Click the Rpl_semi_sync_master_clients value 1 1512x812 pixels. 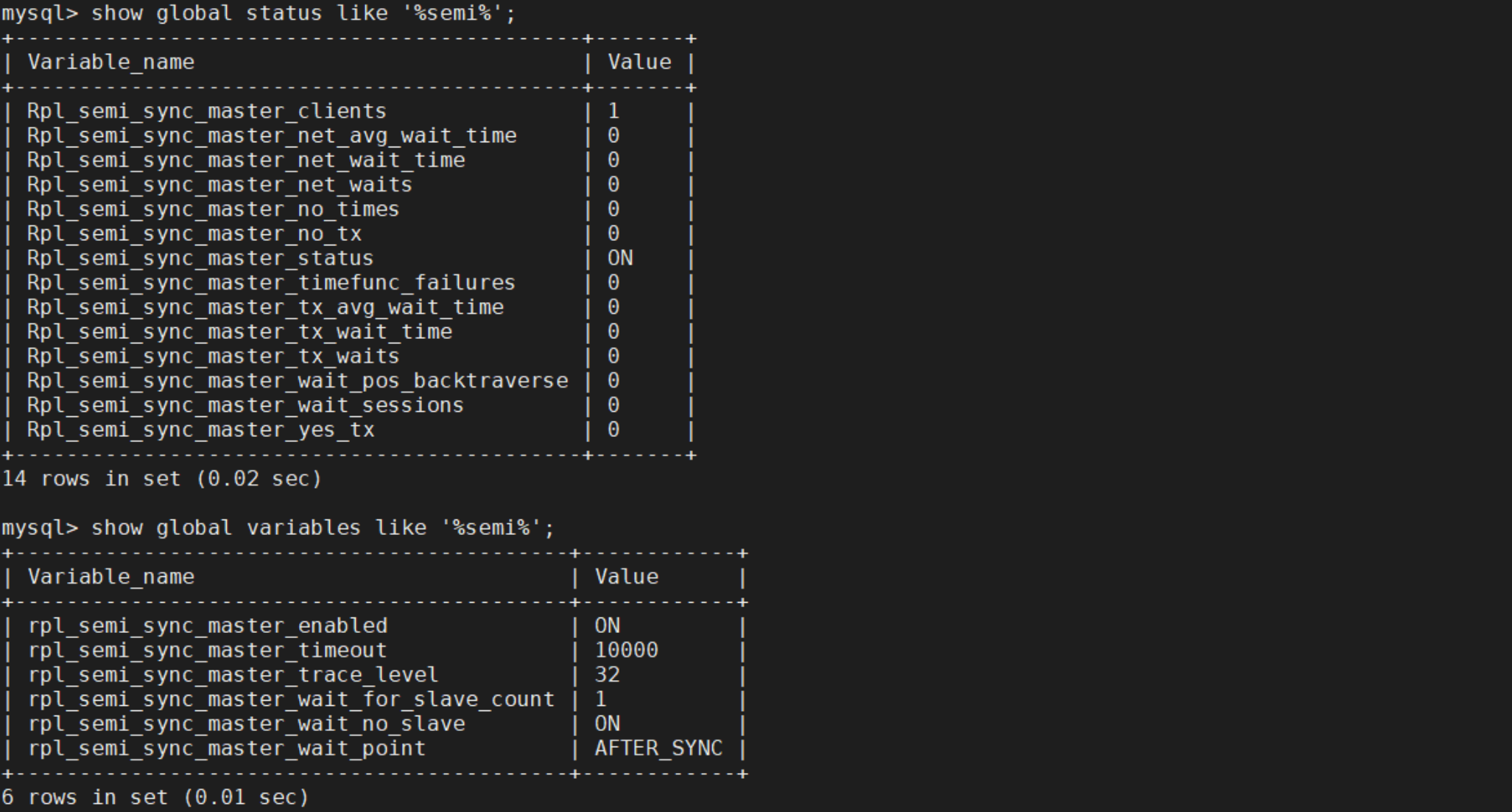coord(613,111)
